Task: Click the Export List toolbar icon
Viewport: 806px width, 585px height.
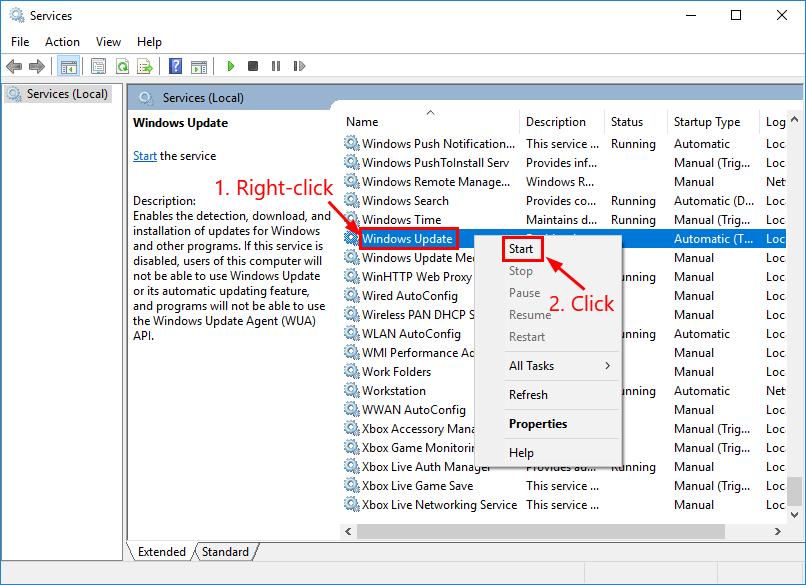Action: coord(146,66)
